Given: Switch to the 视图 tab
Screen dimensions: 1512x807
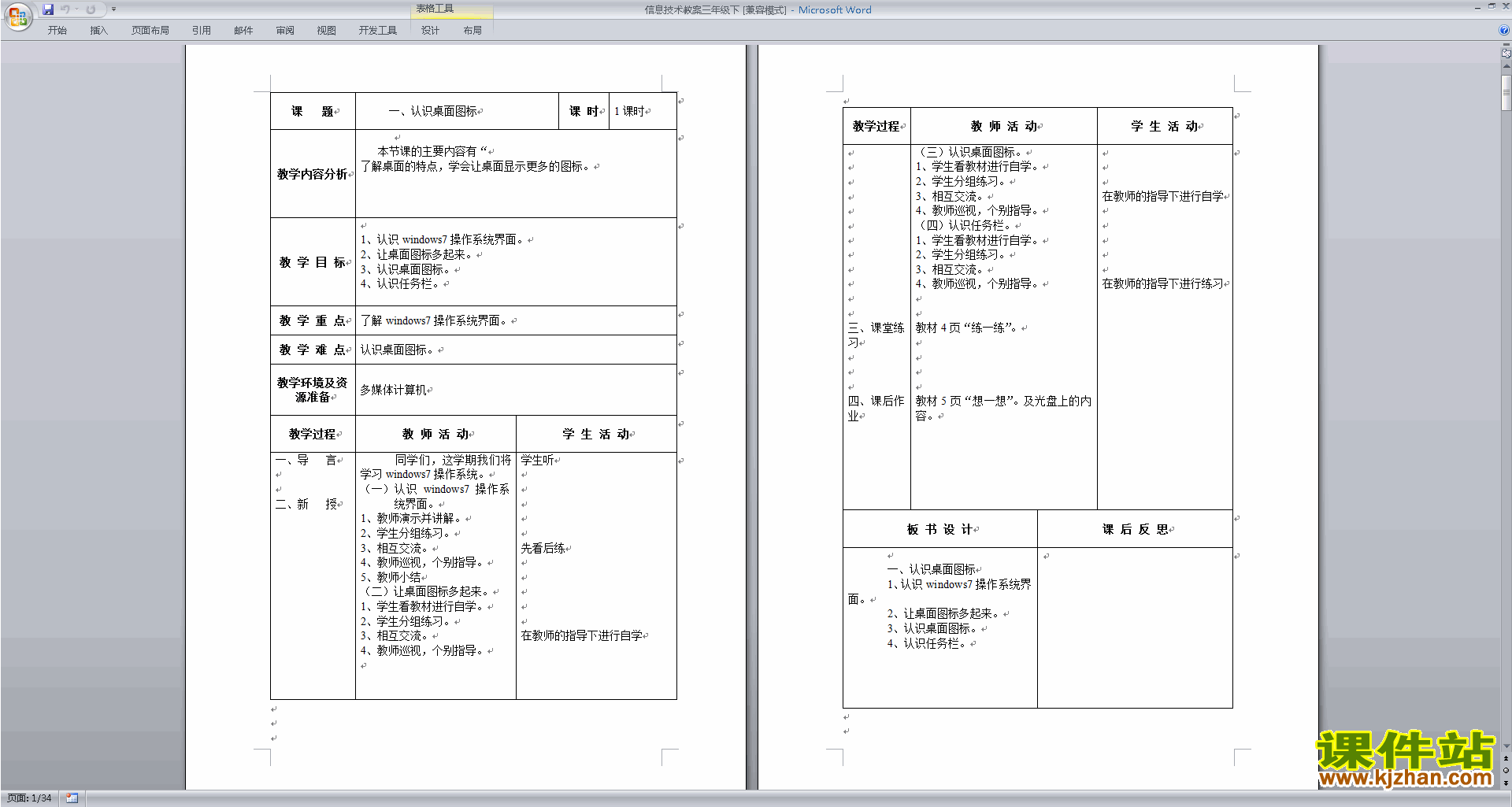Looking at the screenshot, I should click(327, 31).
